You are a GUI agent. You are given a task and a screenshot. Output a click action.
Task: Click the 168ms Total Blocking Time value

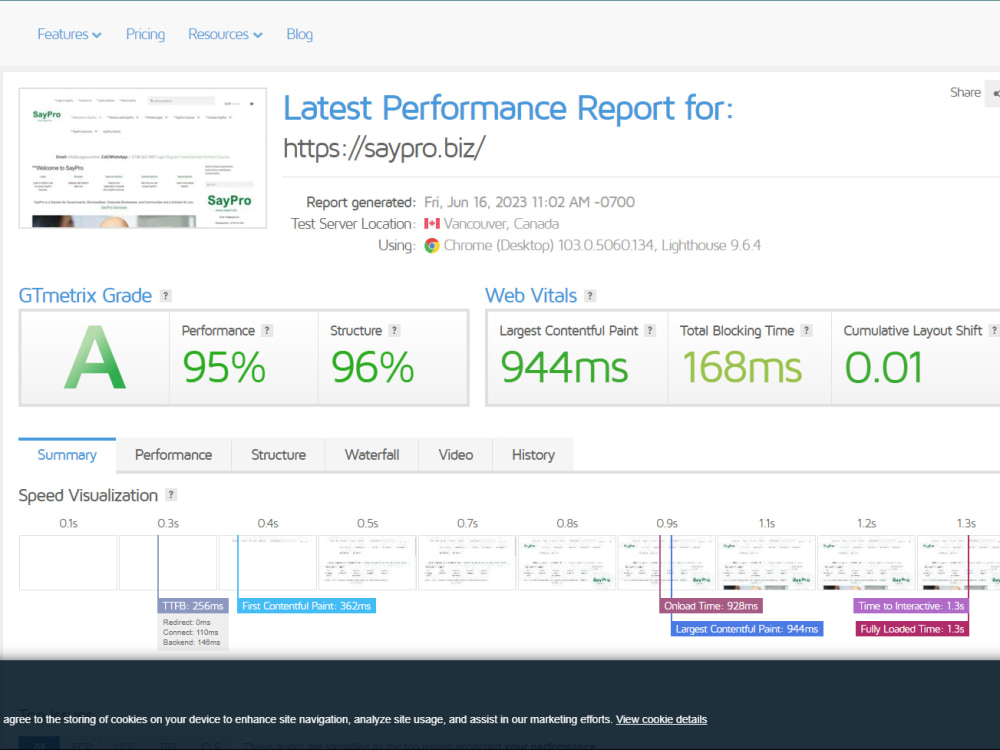pos(742,368)
